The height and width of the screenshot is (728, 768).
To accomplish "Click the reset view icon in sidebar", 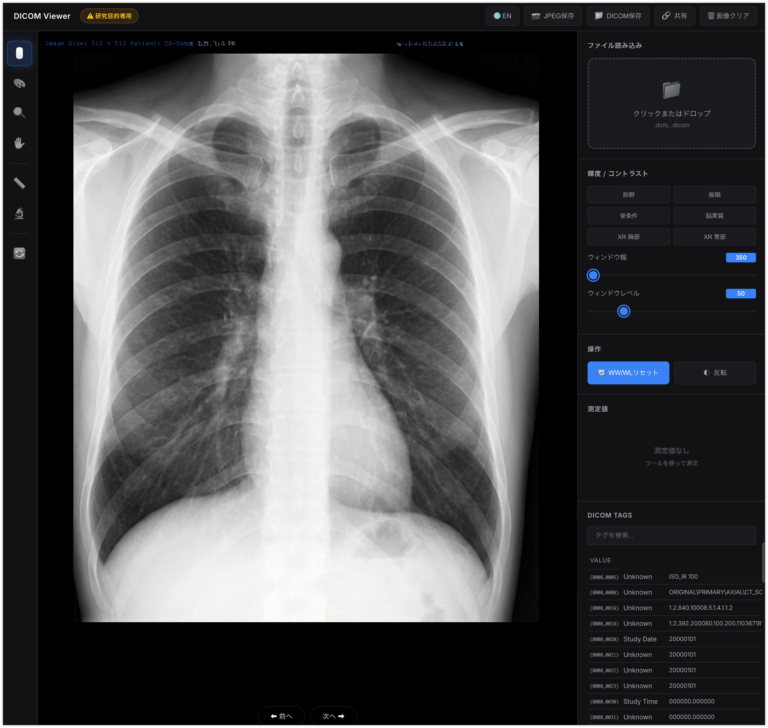I will click(19, 253).
